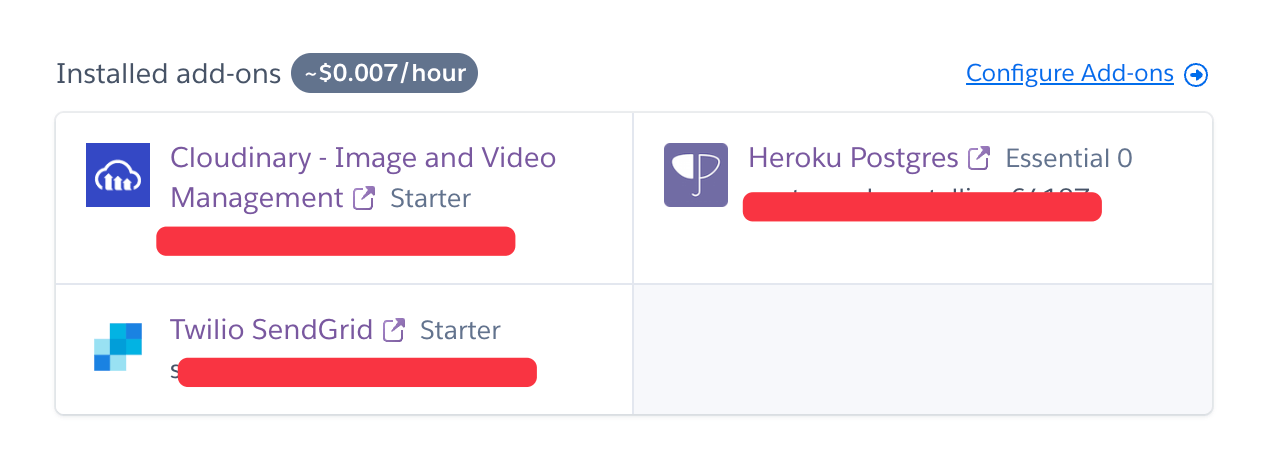Click the Starter plan label beside Cloudinary

click(x=430, y=198)
